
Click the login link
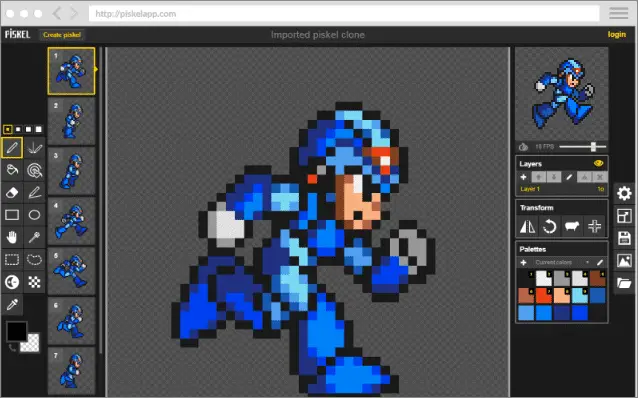(616, 35)
